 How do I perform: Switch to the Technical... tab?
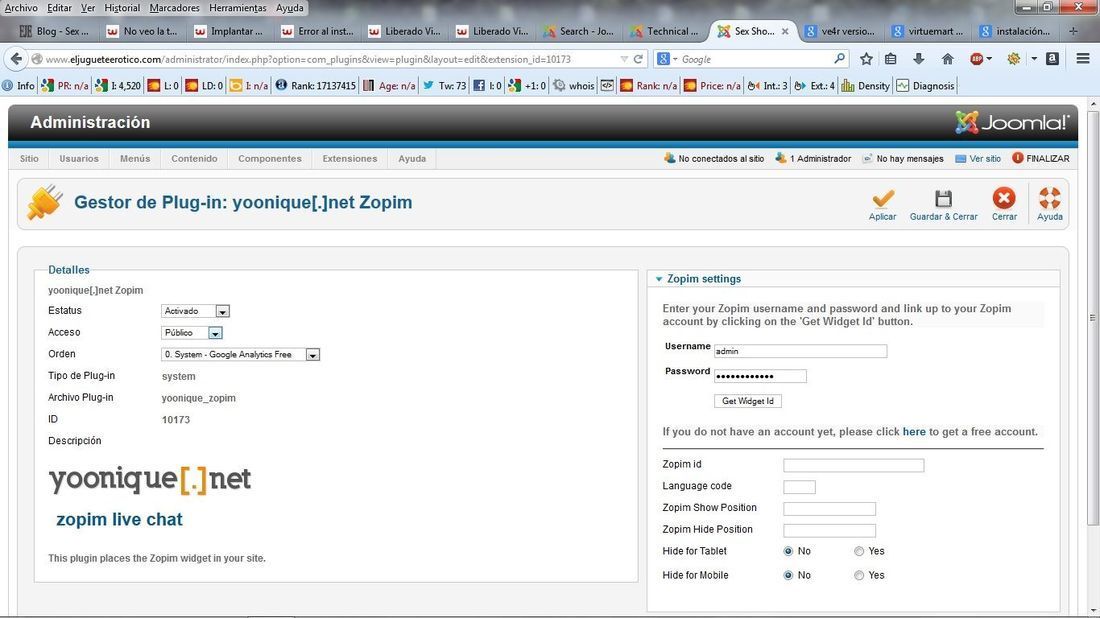(665, 31)
